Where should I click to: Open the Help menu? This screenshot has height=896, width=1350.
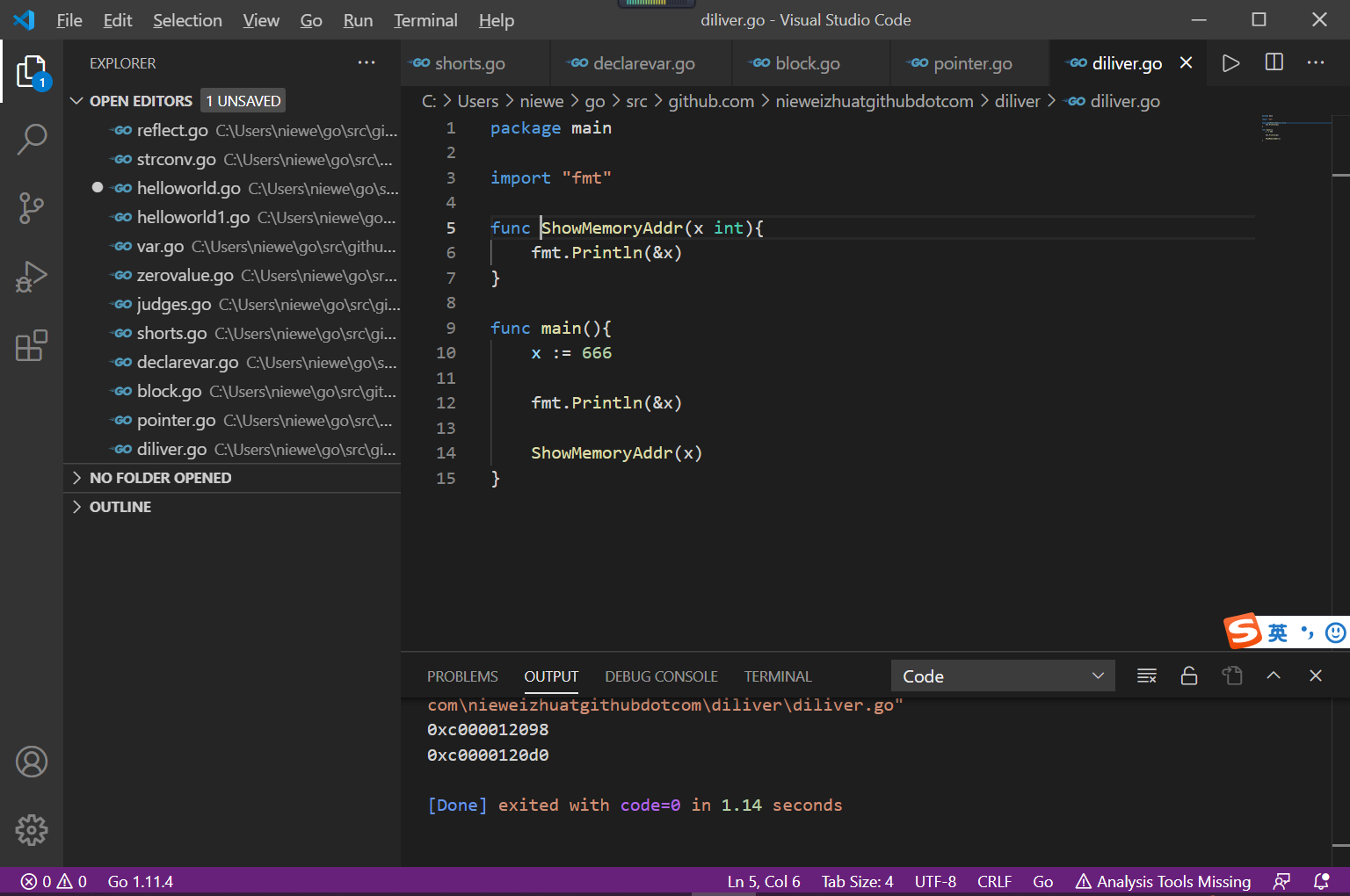pyautogui.click(x=497, y=20)
